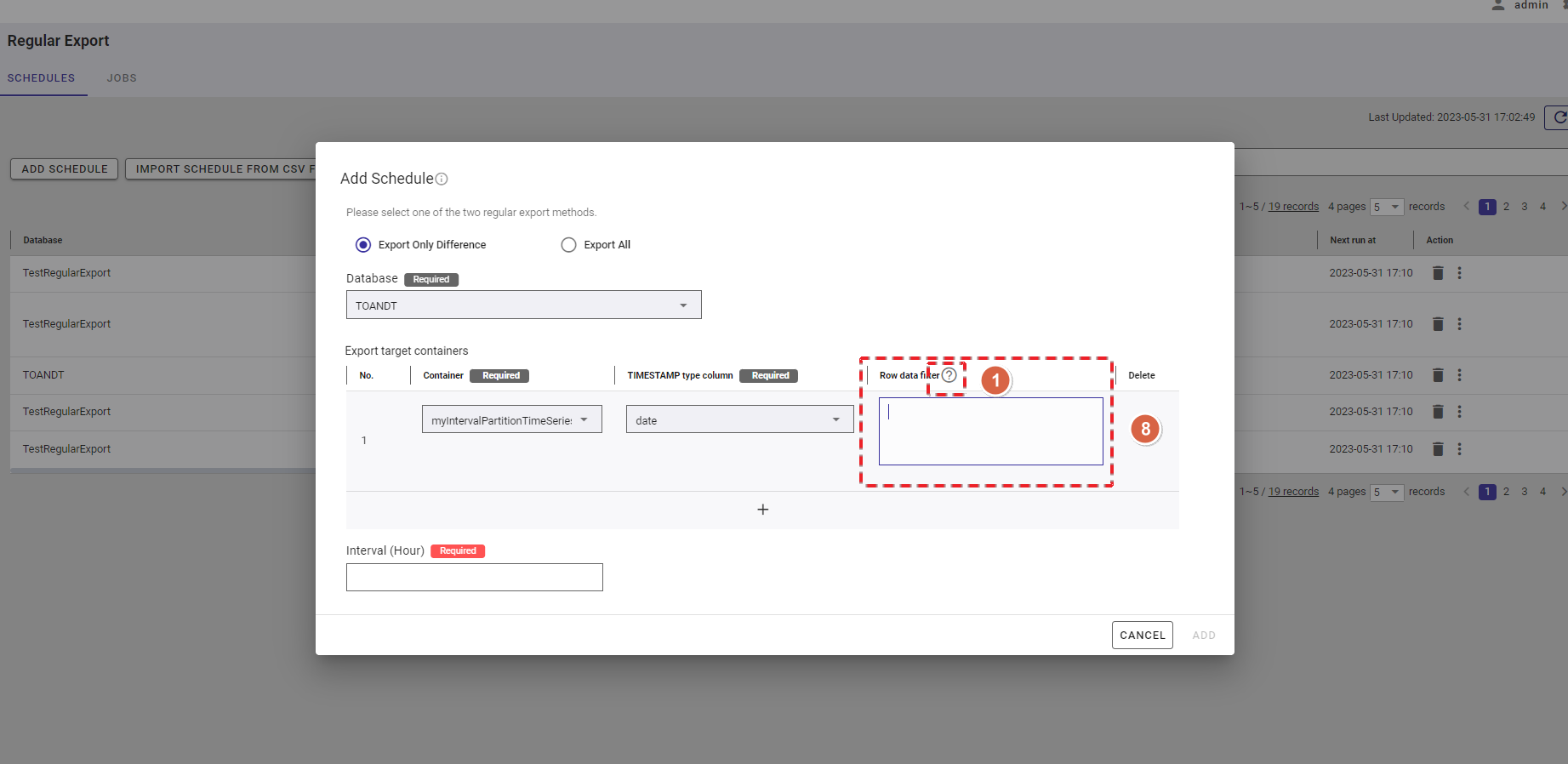Image resolution: width=1568 pixels, height=764 pixels.
Task: Delete the last TestRegularExport schedule row
Action: (1438, 449)
